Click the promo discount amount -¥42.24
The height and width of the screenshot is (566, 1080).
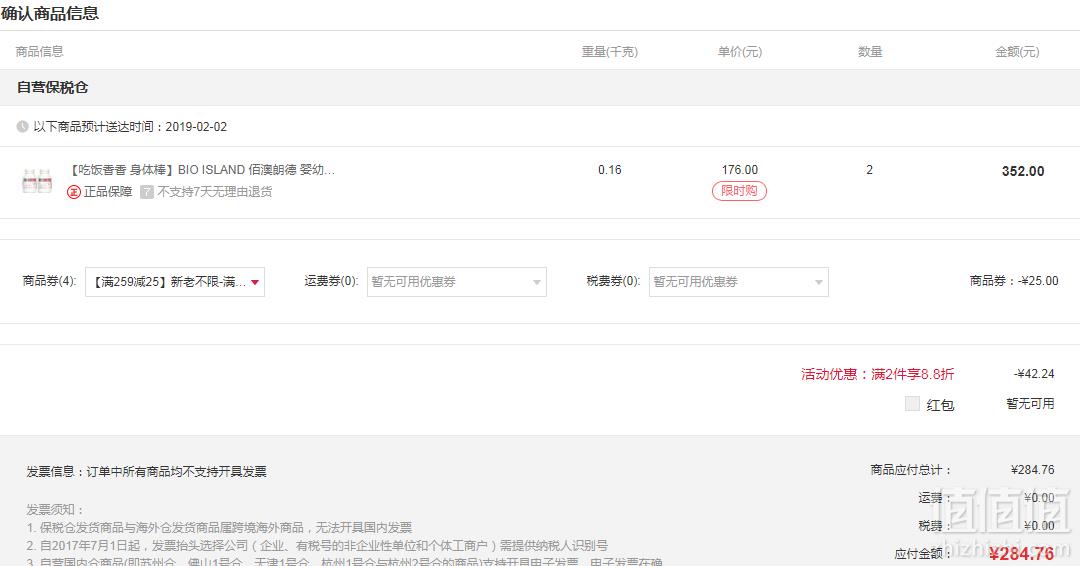click(1035, 374)
